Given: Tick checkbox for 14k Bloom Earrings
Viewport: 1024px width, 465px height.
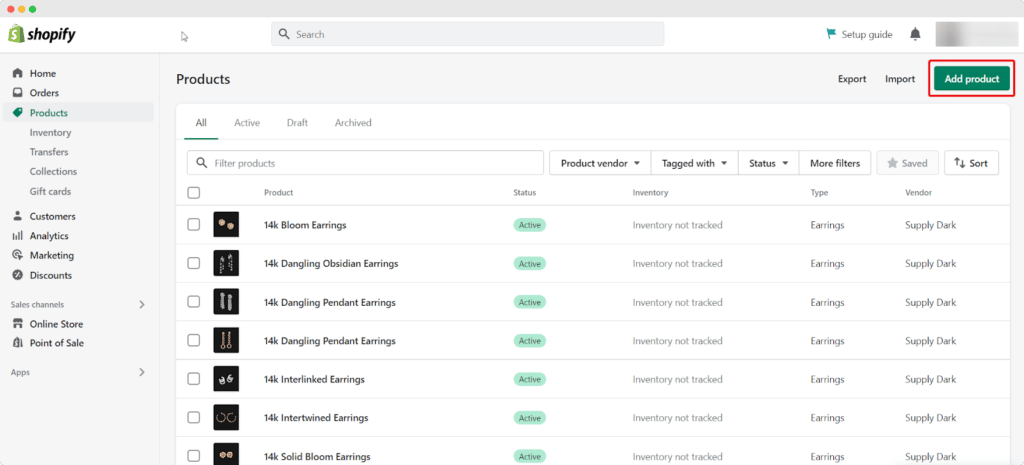Looking at the screenshot, I should point(194,225).
